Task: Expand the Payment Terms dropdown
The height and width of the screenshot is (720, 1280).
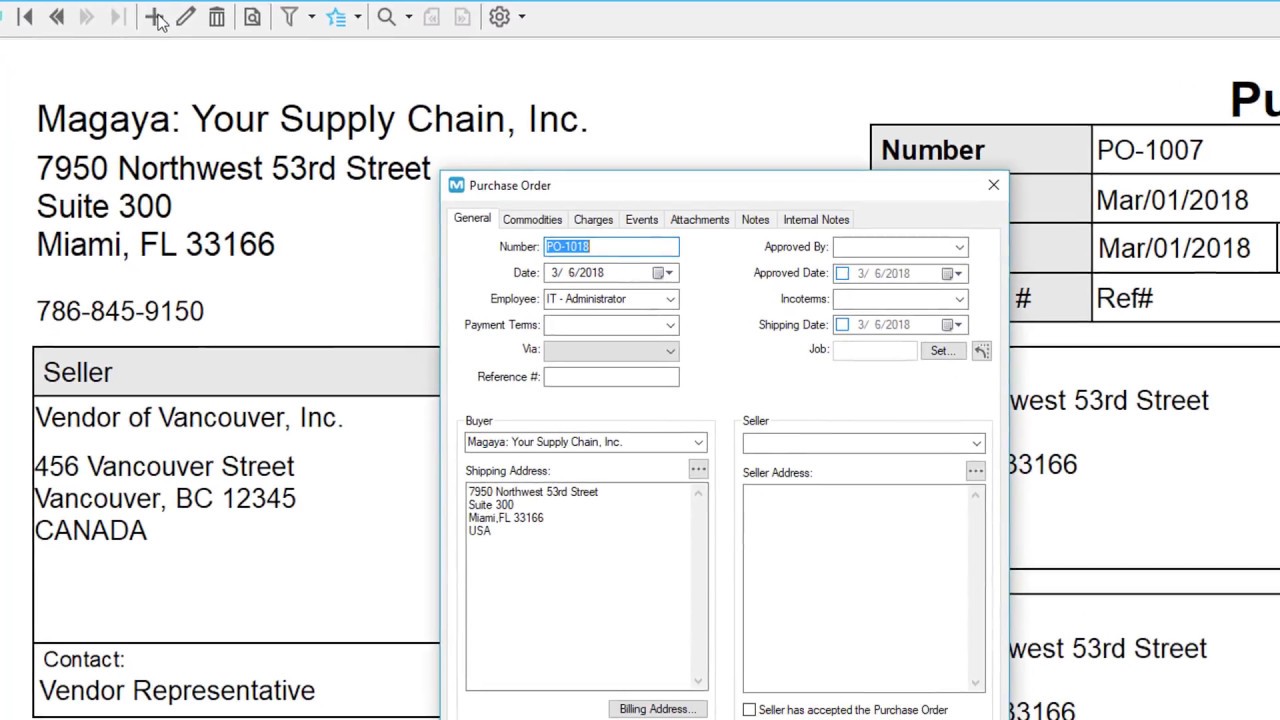Action: pyautogui.click(x=670, y=325)
